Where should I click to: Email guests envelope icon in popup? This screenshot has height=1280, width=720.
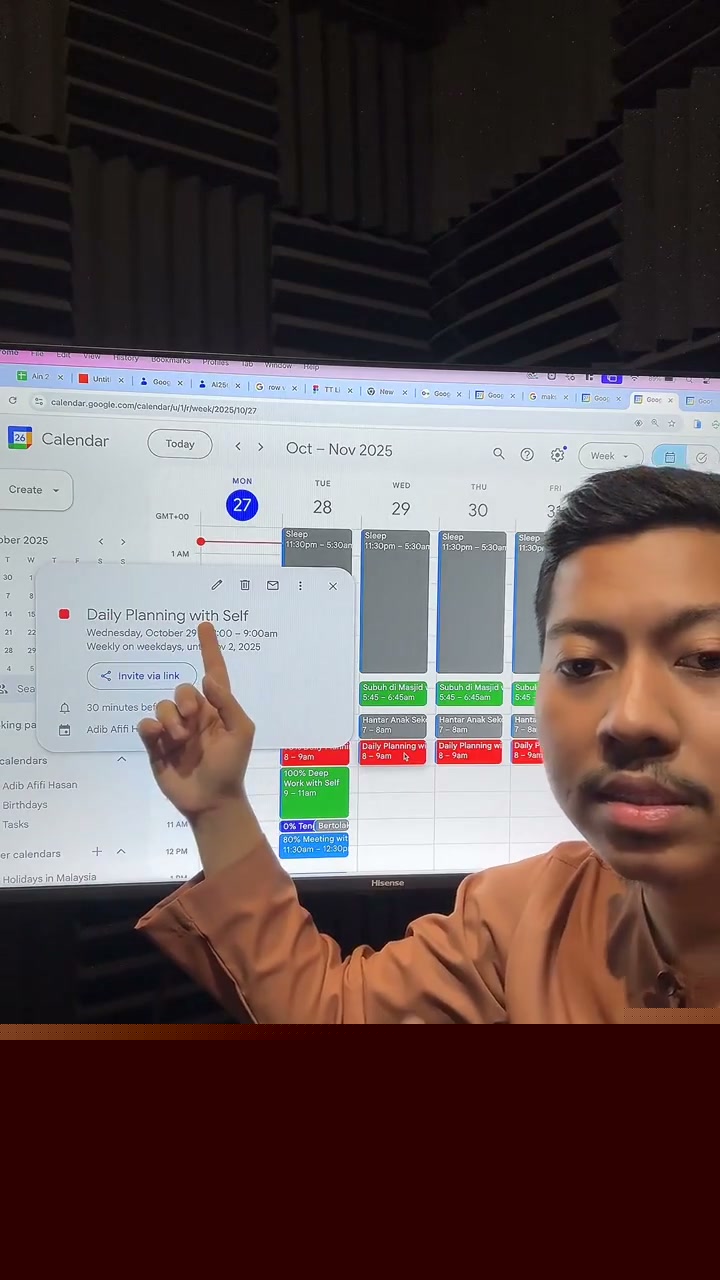(x=272, y=586)
